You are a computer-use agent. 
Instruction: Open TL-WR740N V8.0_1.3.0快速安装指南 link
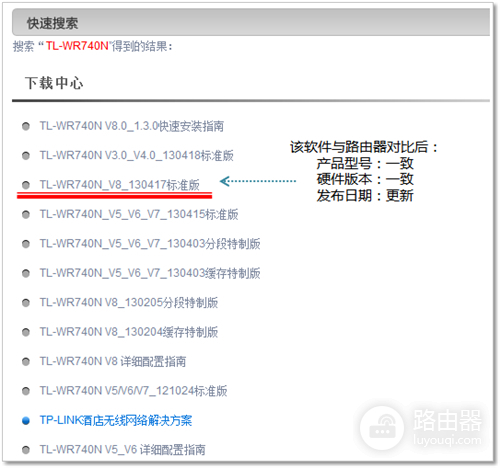tap(132, 126)
